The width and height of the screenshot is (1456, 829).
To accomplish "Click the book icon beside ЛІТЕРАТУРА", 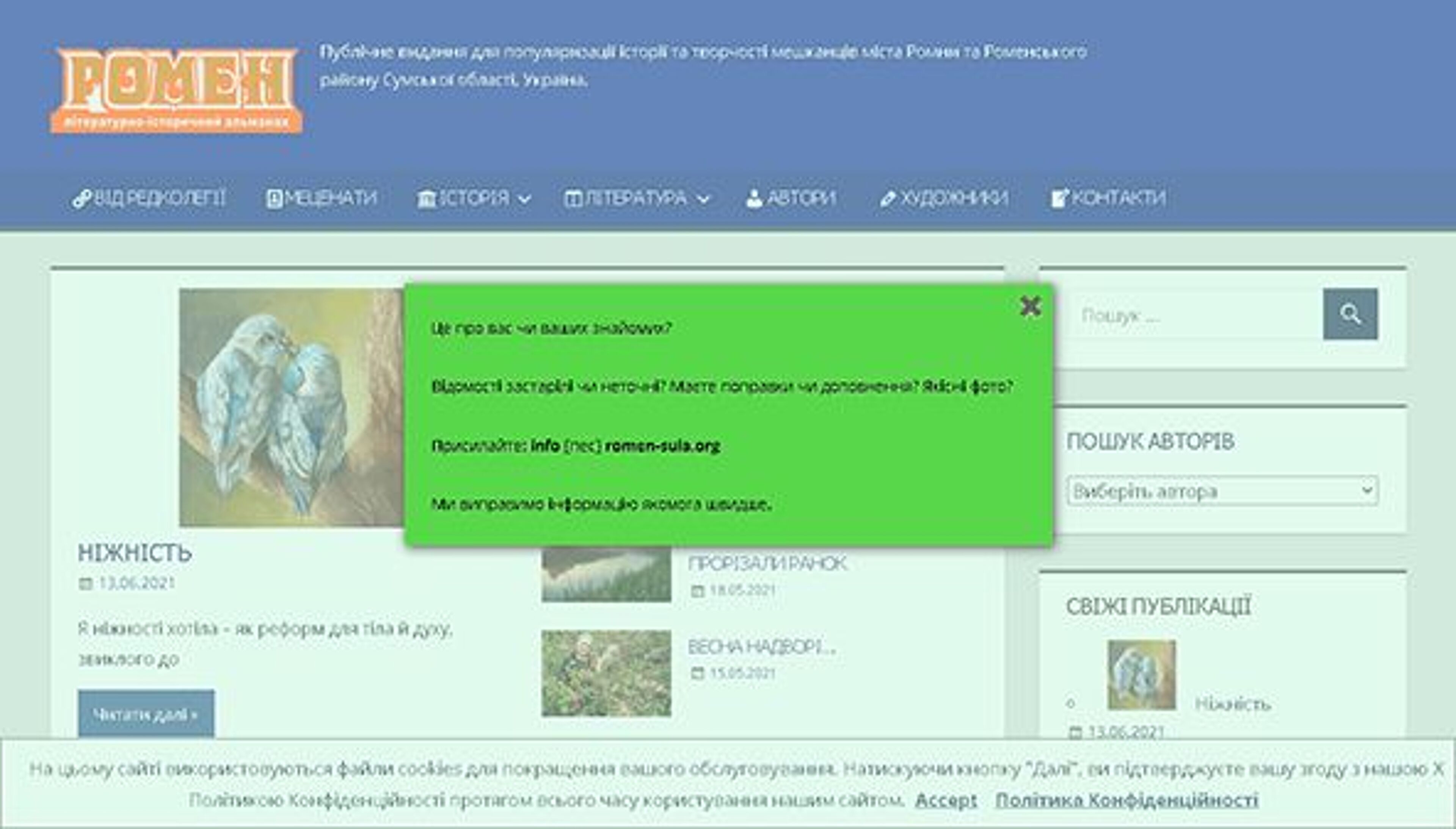I will click(572, 198).
